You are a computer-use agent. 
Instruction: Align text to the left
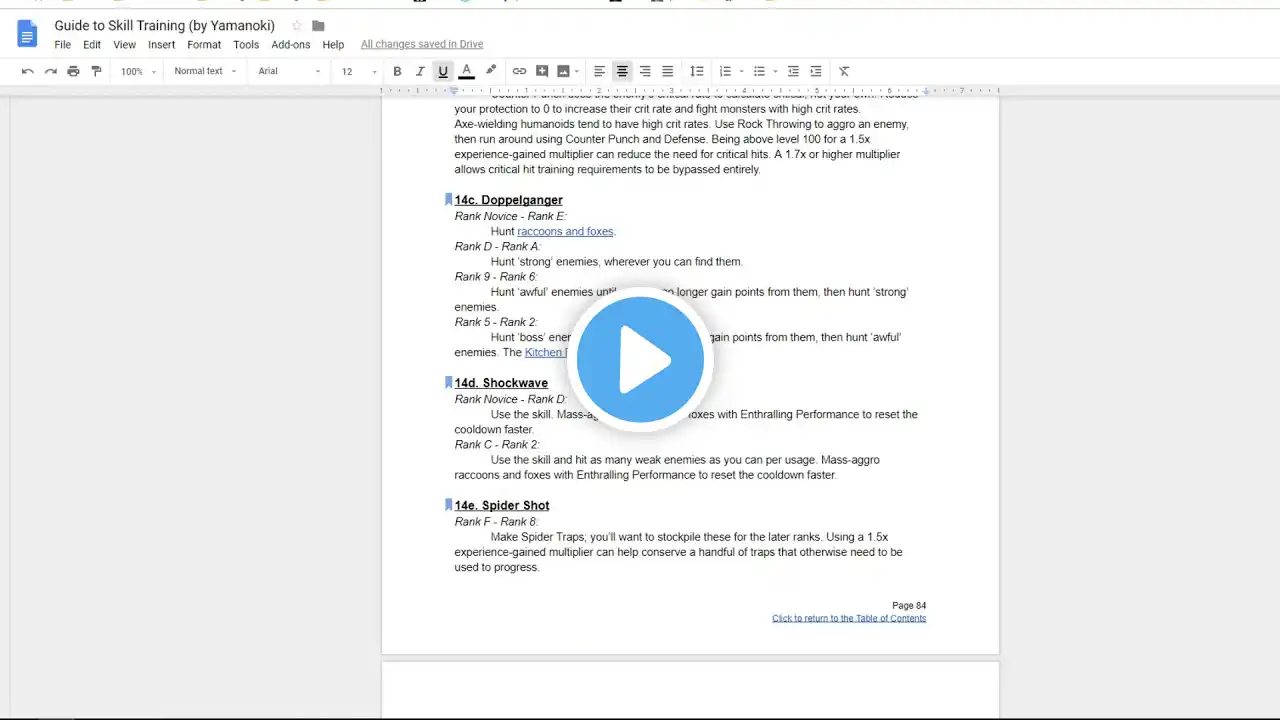599,71
